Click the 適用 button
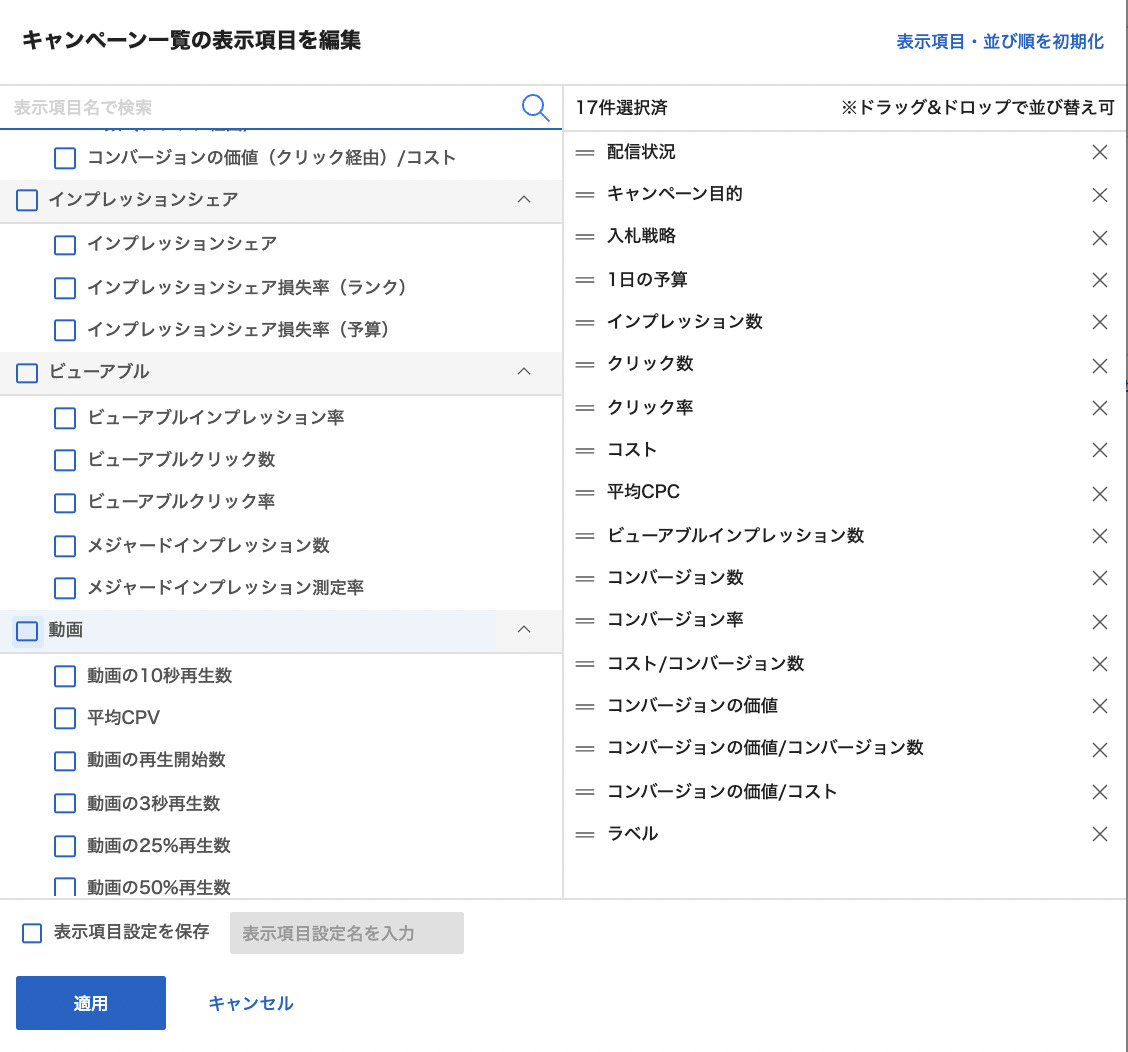The height and width of the screenshot is (1052, 1128). tap(91, 1003)
